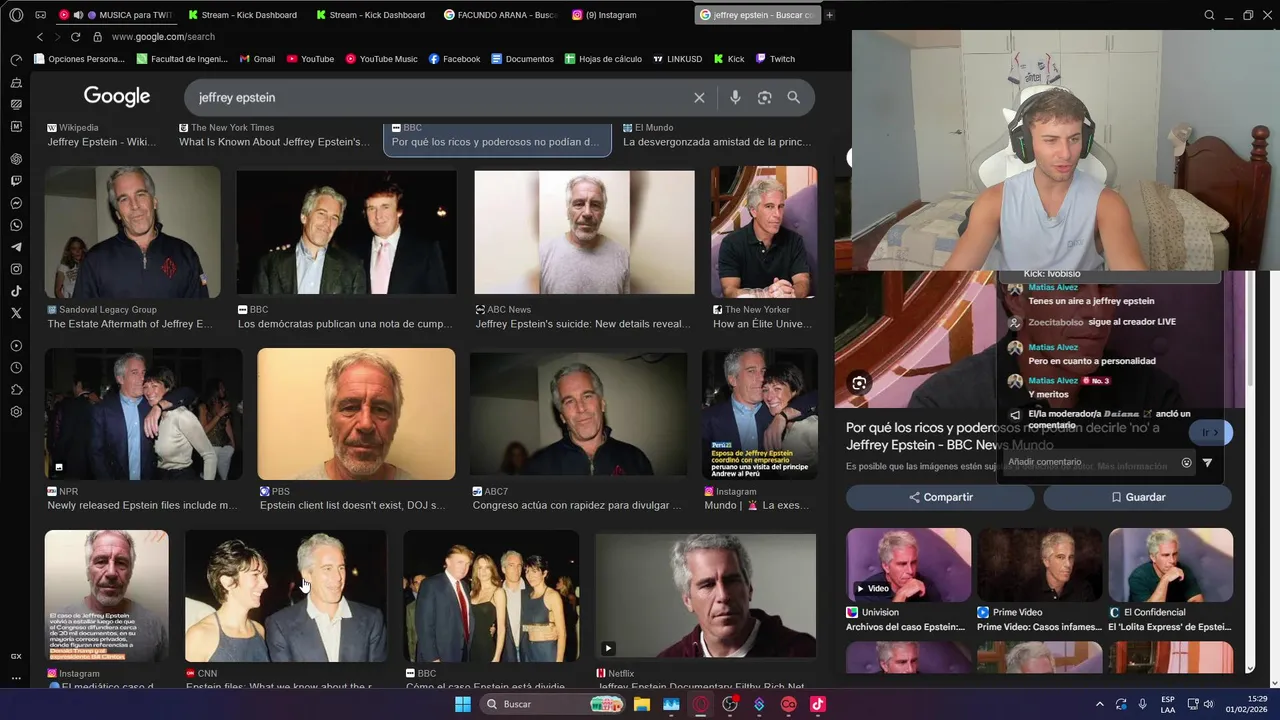Open Instagram sidebar panel
This screenshot has height=720, width=1280.
pos(16,269)
